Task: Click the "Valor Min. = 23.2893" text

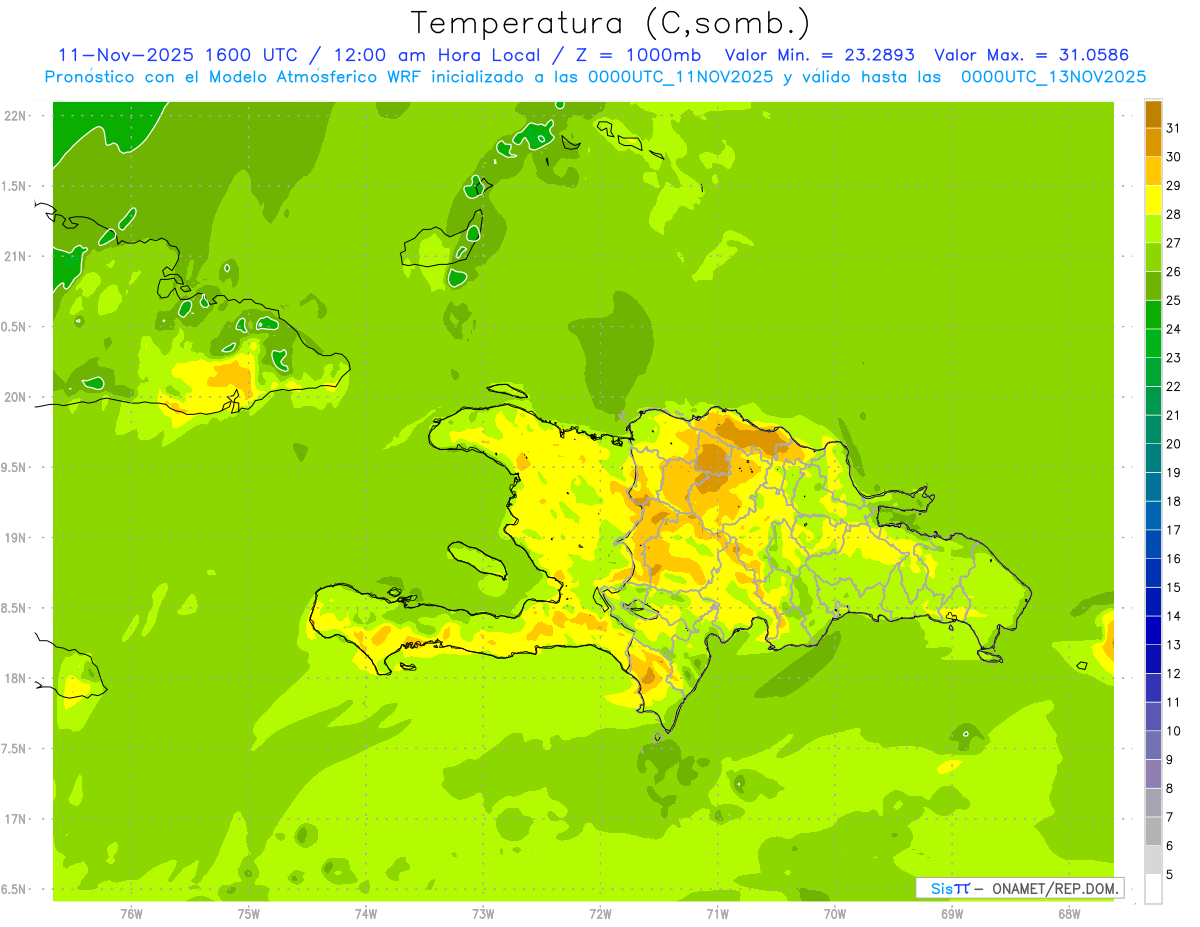Action: 819,55
